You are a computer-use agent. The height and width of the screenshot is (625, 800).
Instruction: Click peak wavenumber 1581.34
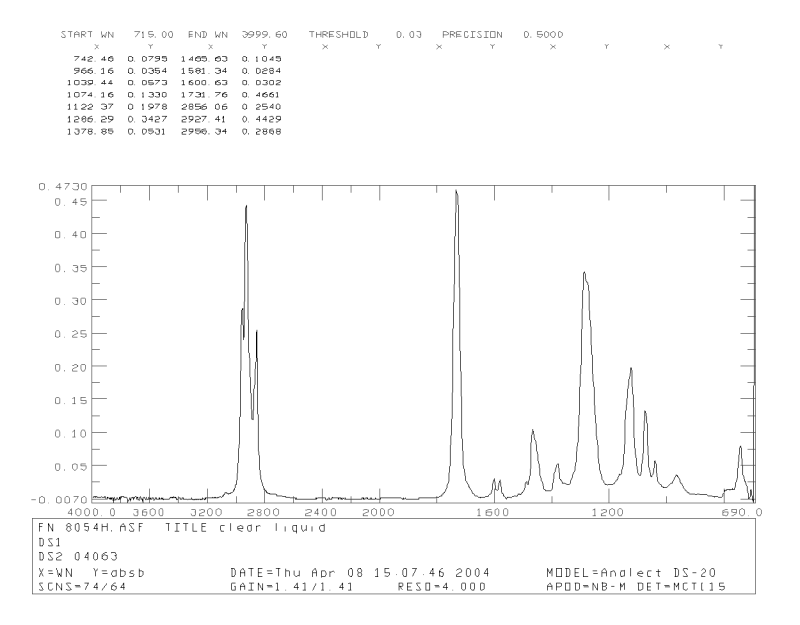click(204, 71)
